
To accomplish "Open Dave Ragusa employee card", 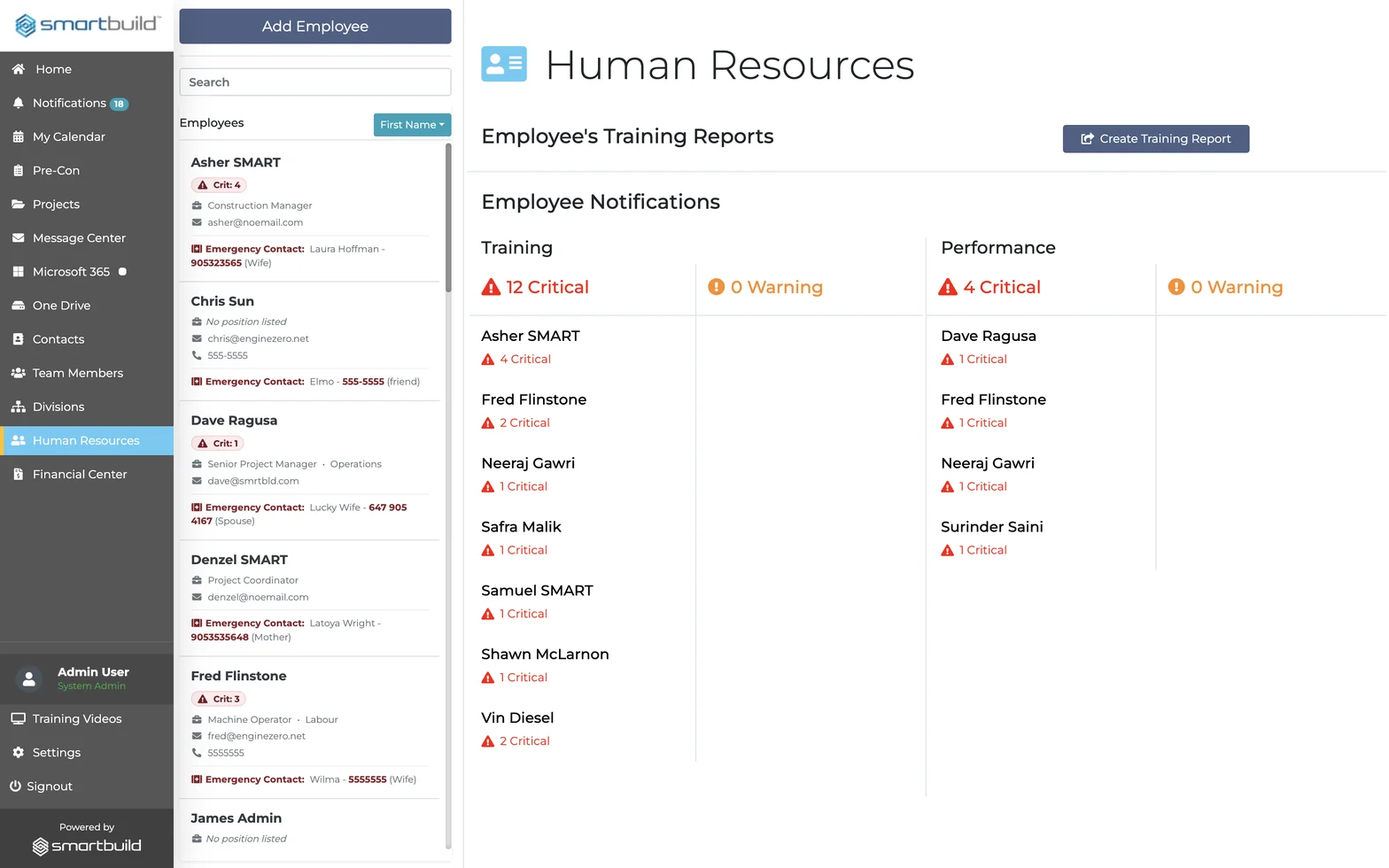I will coord(309,469).
